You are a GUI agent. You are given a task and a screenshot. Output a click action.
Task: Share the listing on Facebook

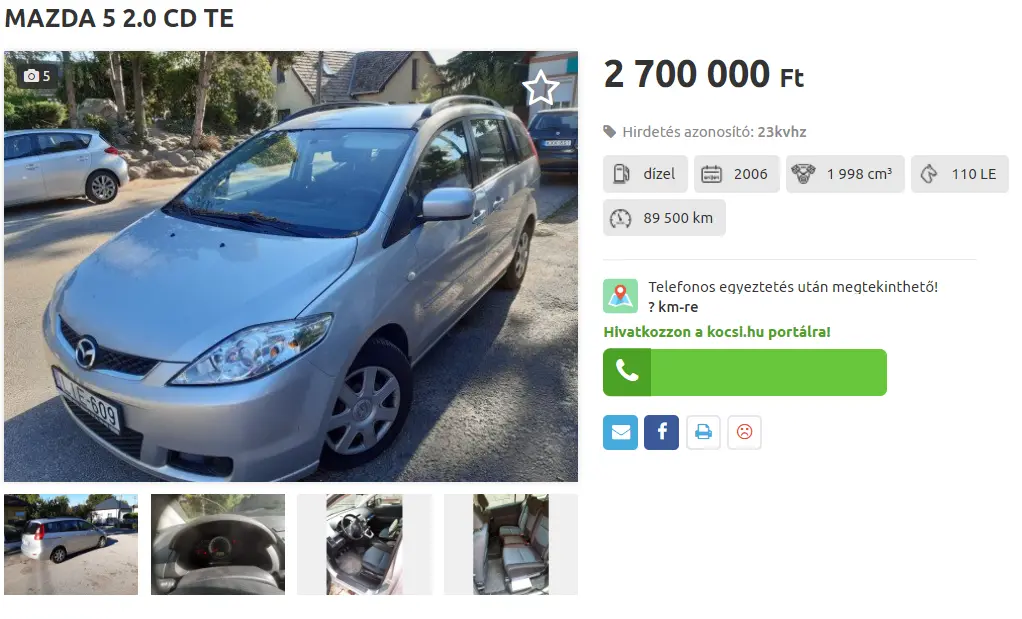[x=662, y=432]
